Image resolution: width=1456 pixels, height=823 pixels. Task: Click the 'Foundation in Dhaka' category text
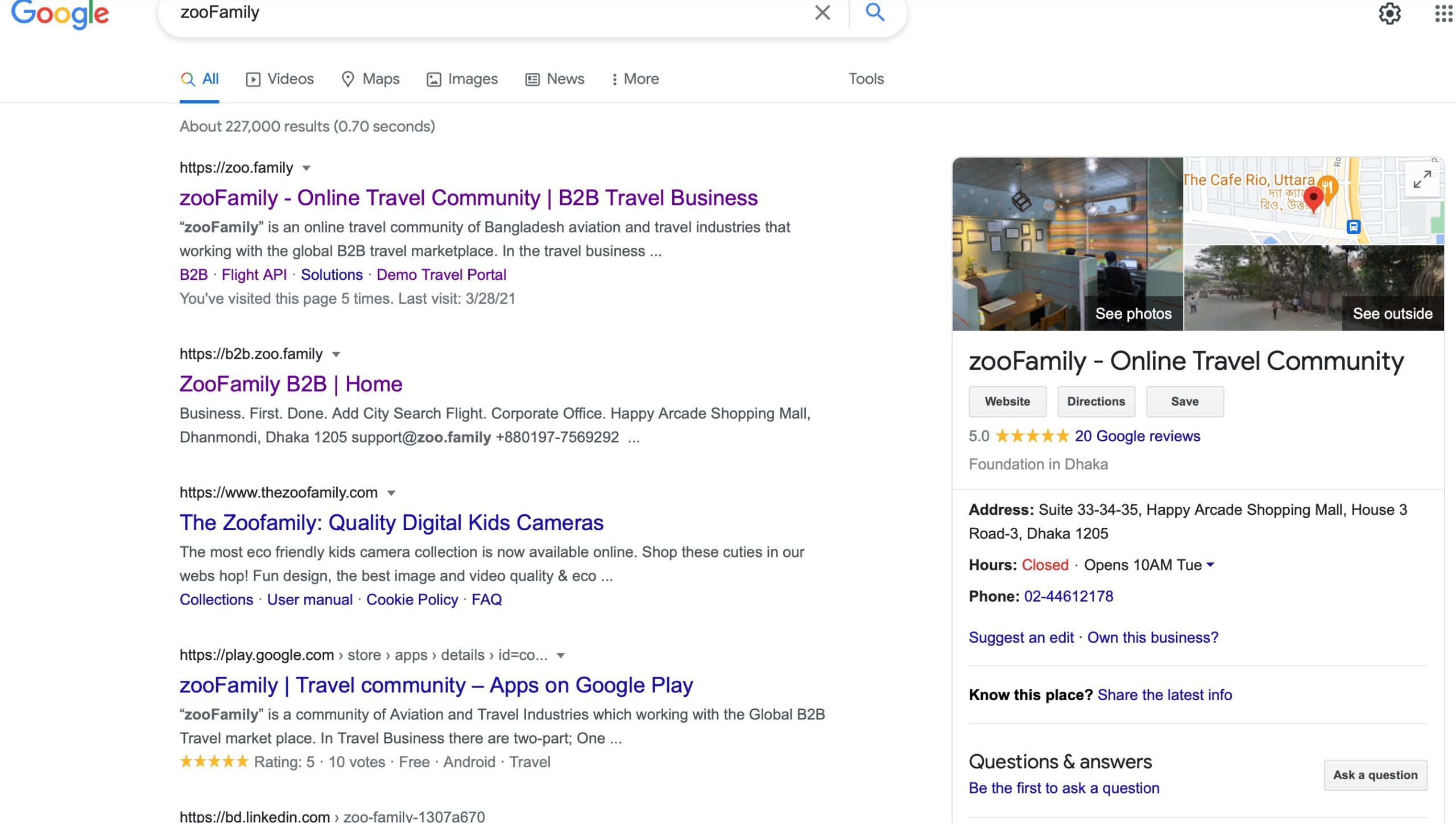pyautogui.click(x=1039, y=465)
